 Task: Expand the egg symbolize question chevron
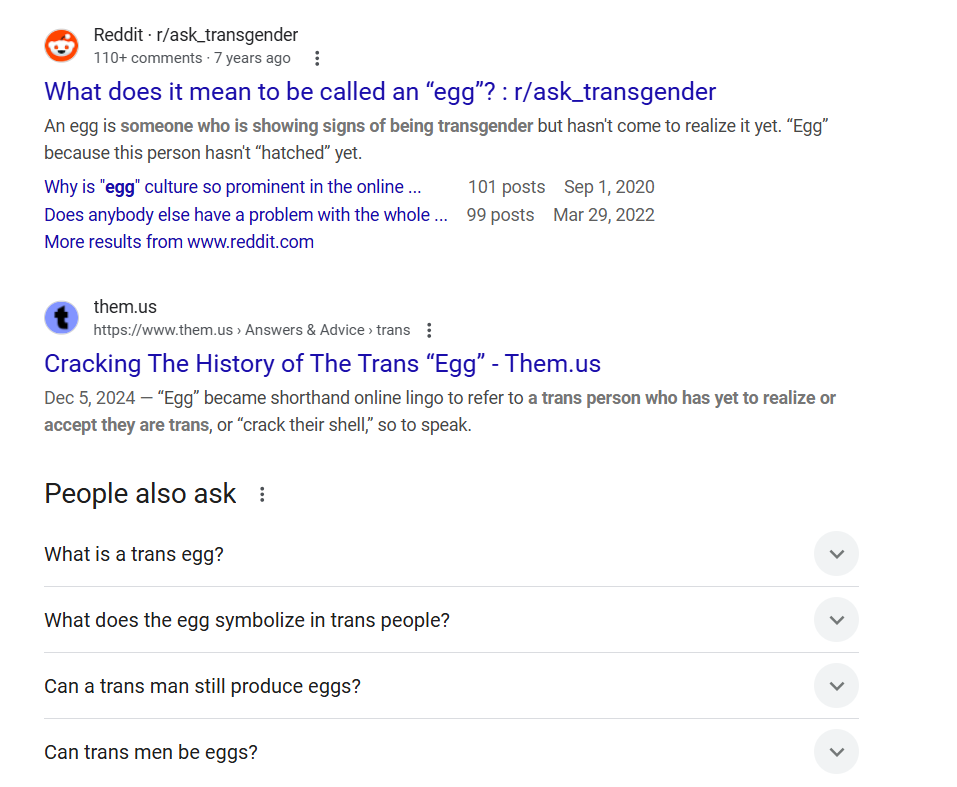[836, 620]
